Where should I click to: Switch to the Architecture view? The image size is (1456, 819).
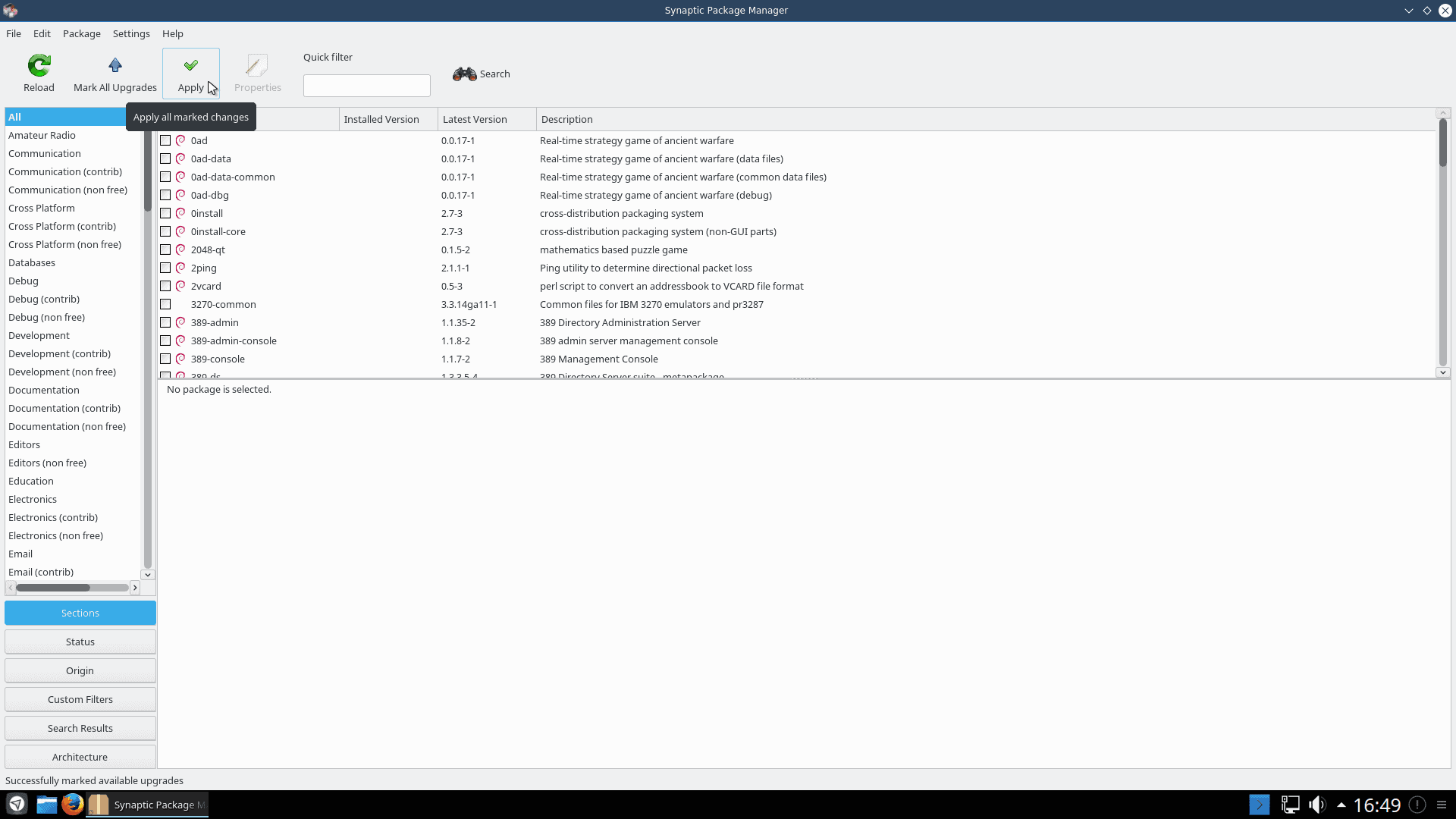[x=80, y=757]
